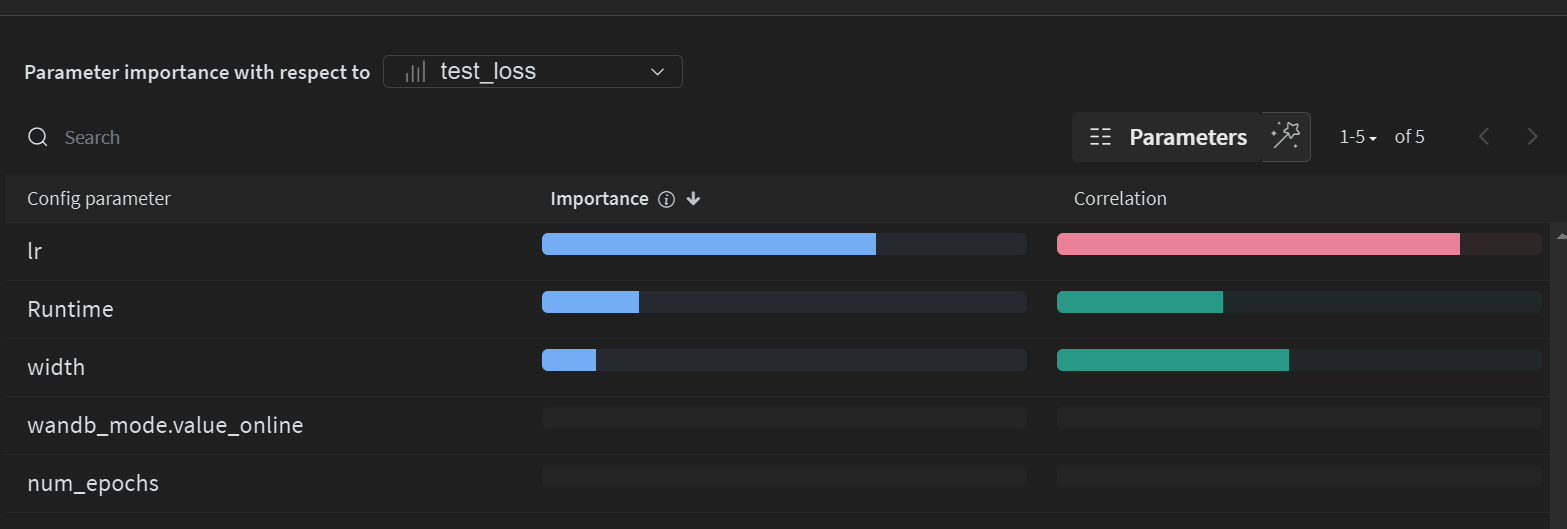1567x529 pixels.
Task: Click the search magnifier icon
Action: point(38,137)
